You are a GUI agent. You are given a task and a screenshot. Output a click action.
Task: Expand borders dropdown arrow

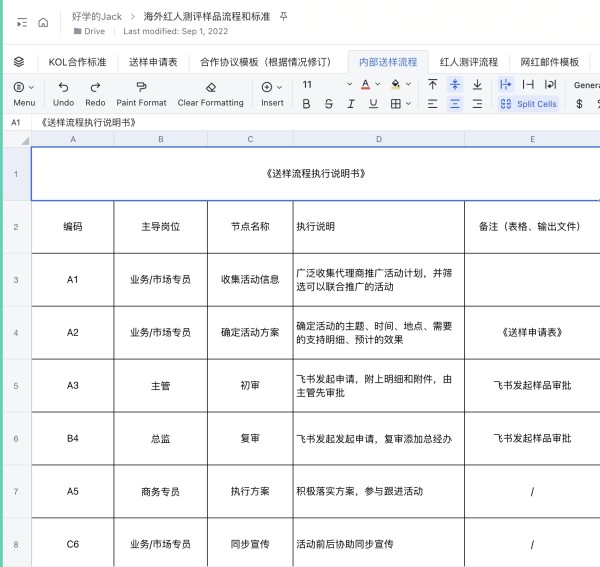click(x=408, y=104)
